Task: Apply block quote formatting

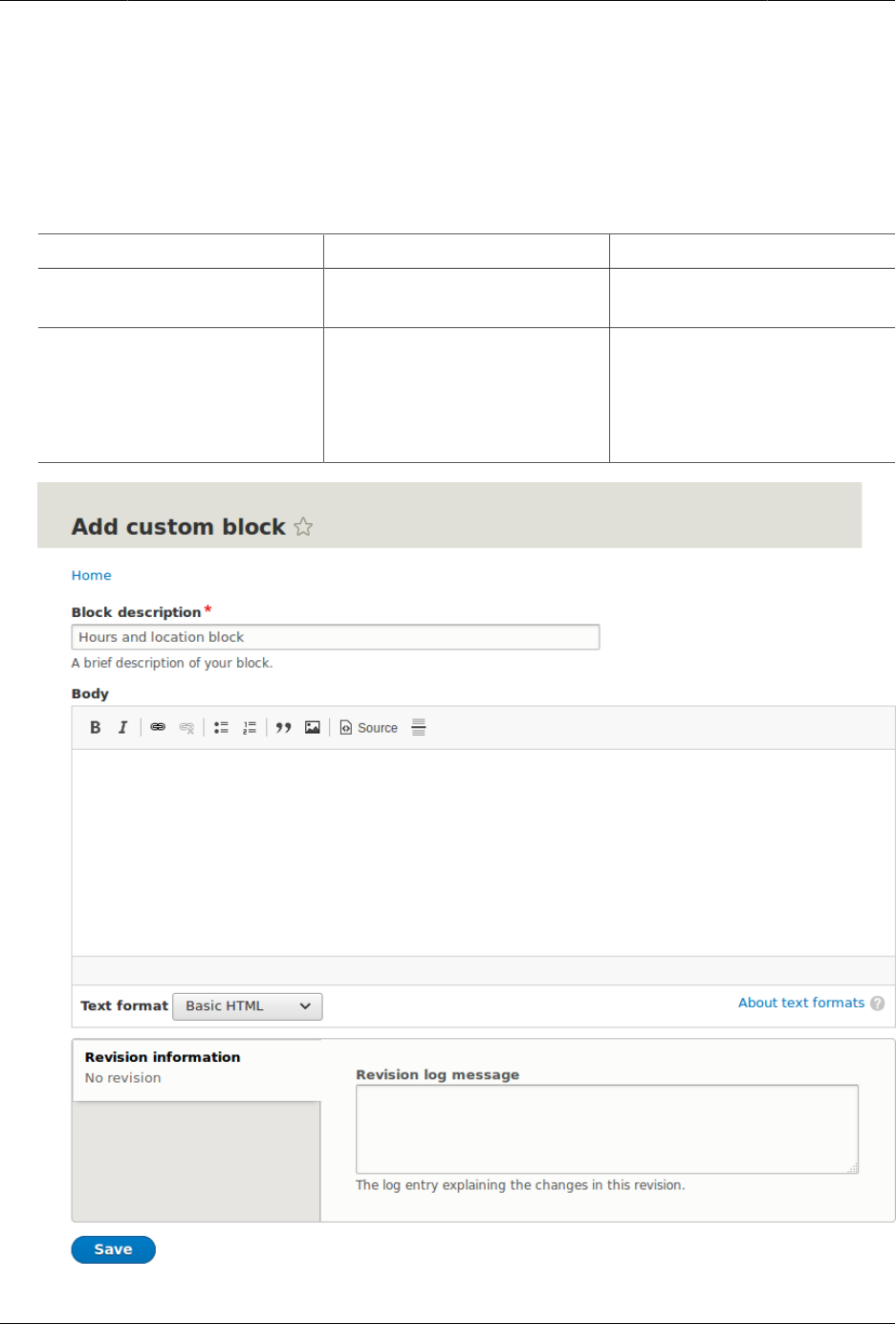Action: (283, 728)
